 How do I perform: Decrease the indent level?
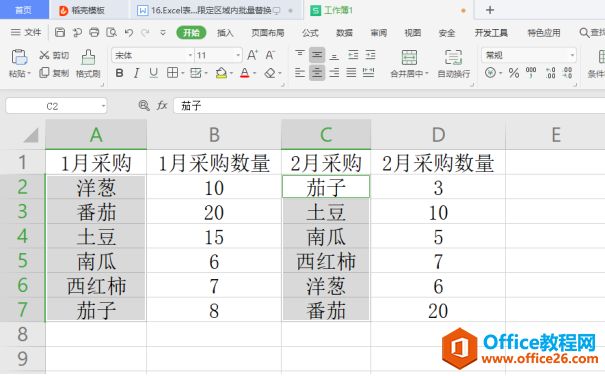(353, 55)
